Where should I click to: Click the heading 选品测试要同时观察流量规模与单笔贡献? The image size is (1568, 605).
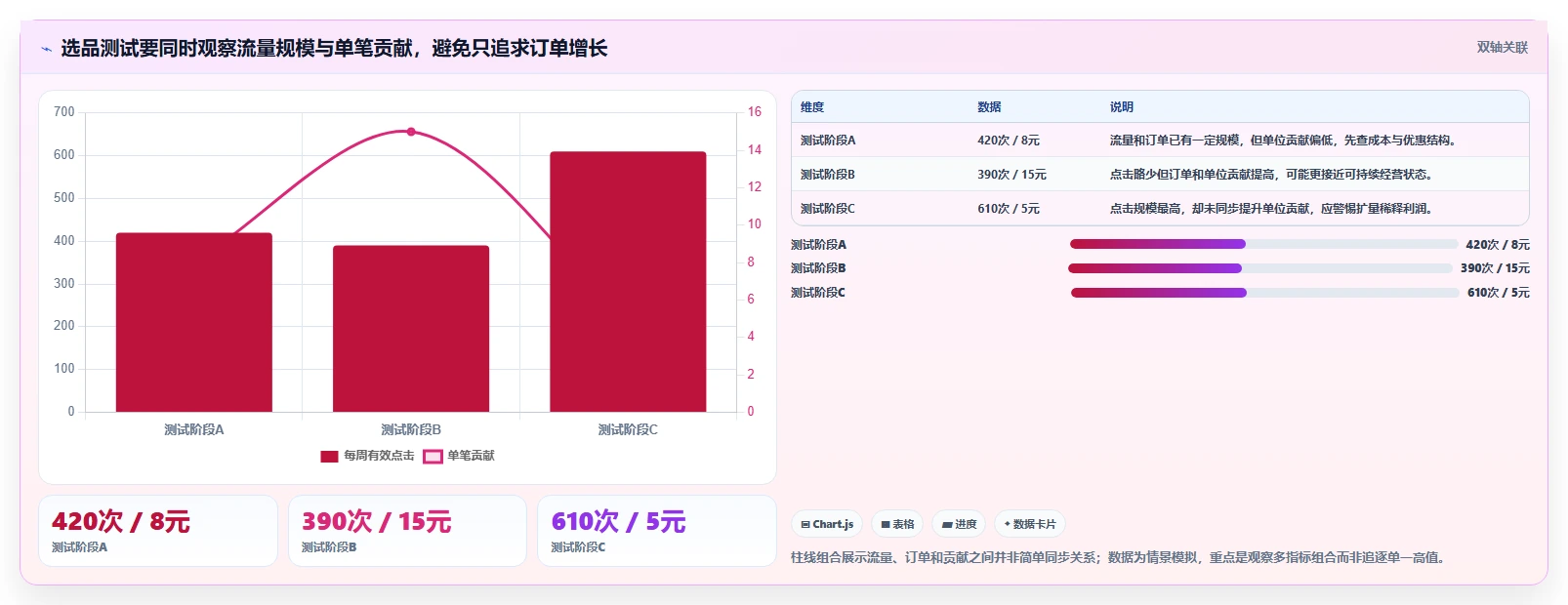coord(334,48)
